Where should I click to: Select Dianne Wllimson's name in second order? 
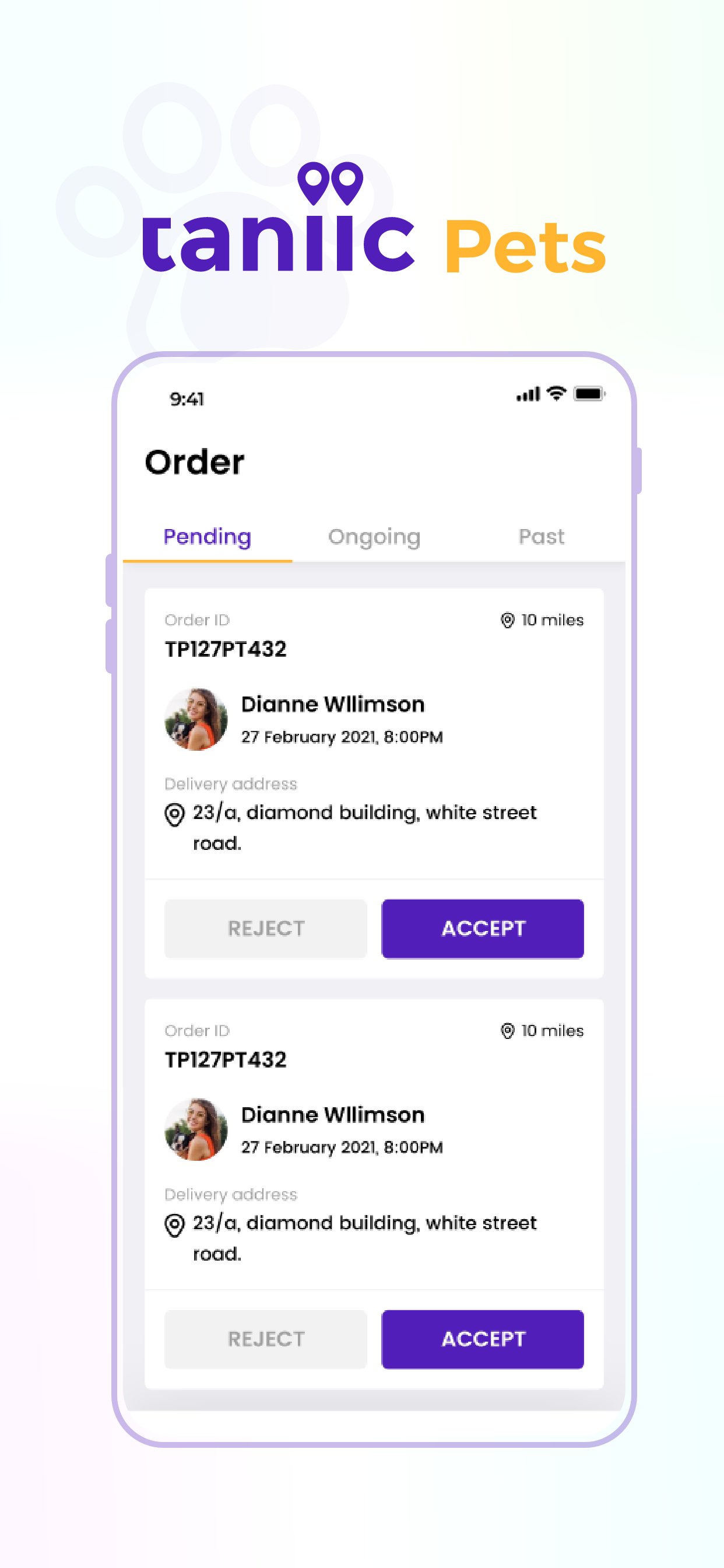coord(333,1115)
